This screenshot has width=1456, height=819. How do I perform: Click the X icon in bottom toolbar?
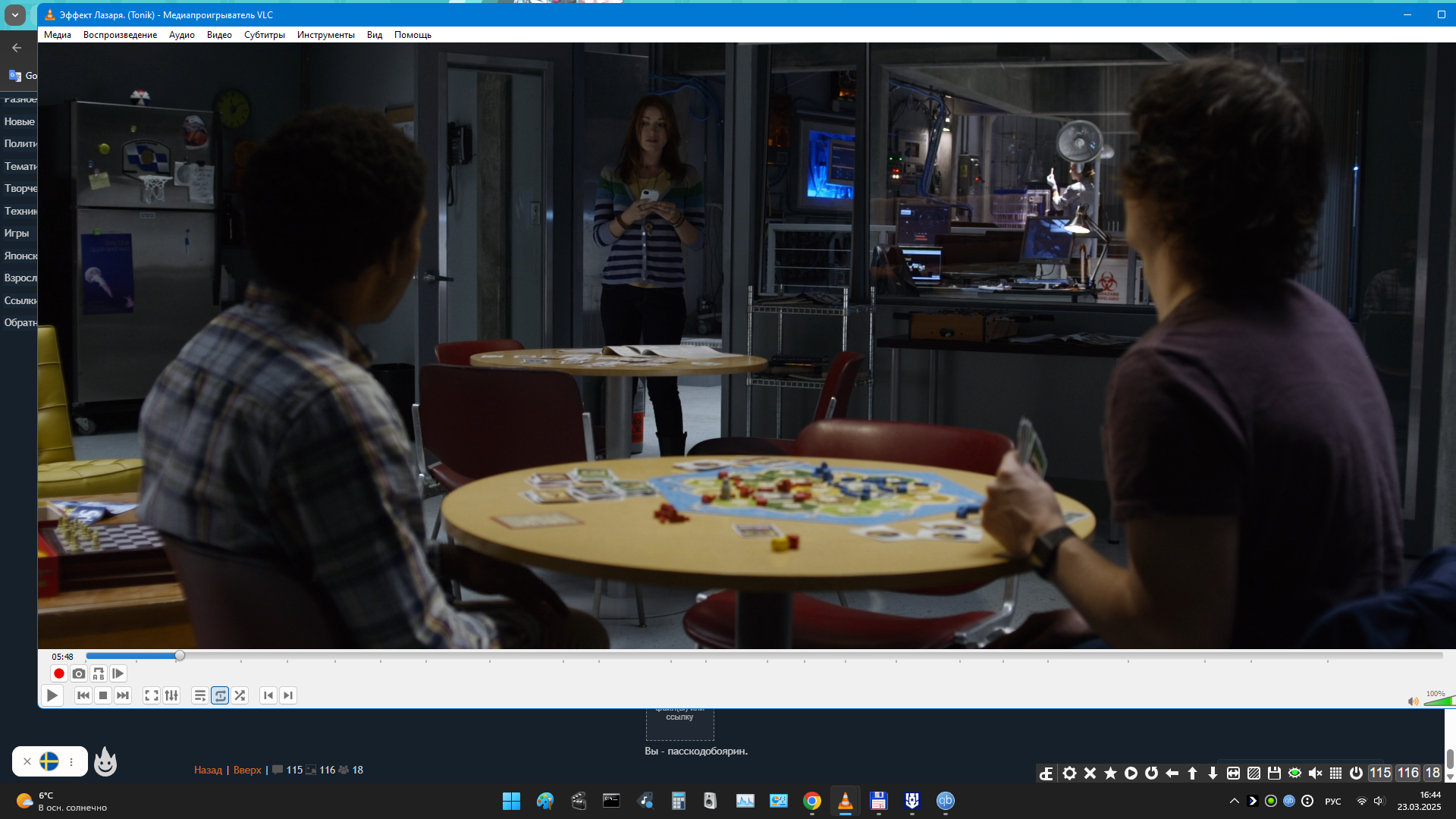point(1090,773)
